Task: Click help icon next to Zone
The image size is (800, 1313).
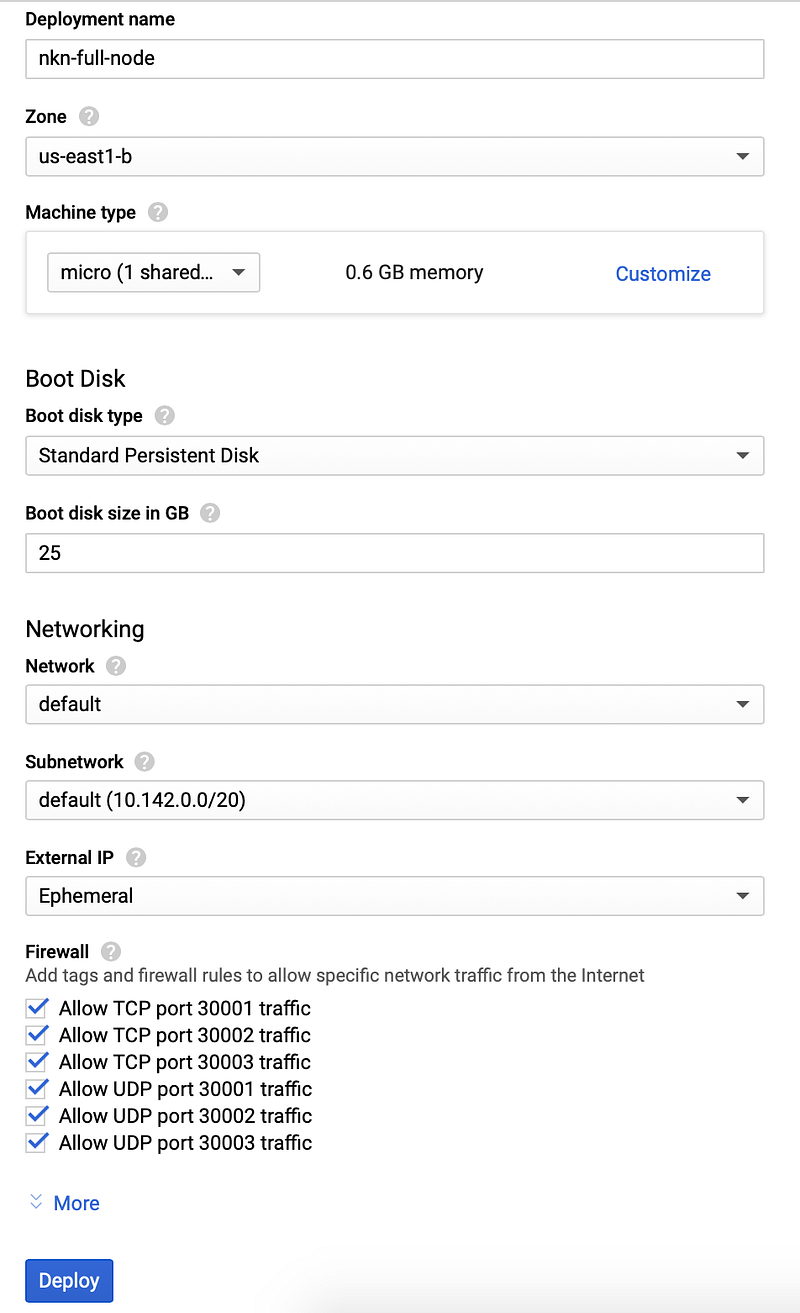Action: point(89,116)
